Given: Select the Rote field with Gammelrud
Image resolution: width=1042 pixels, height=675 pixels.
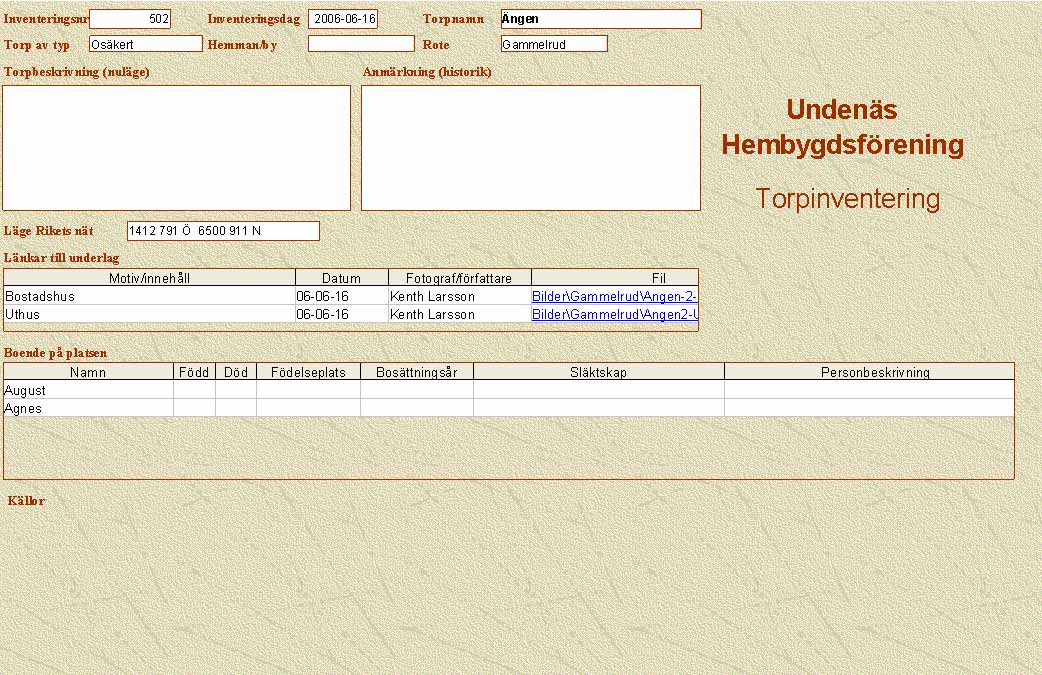Looking at the screenshot, I should pos(554,44).
